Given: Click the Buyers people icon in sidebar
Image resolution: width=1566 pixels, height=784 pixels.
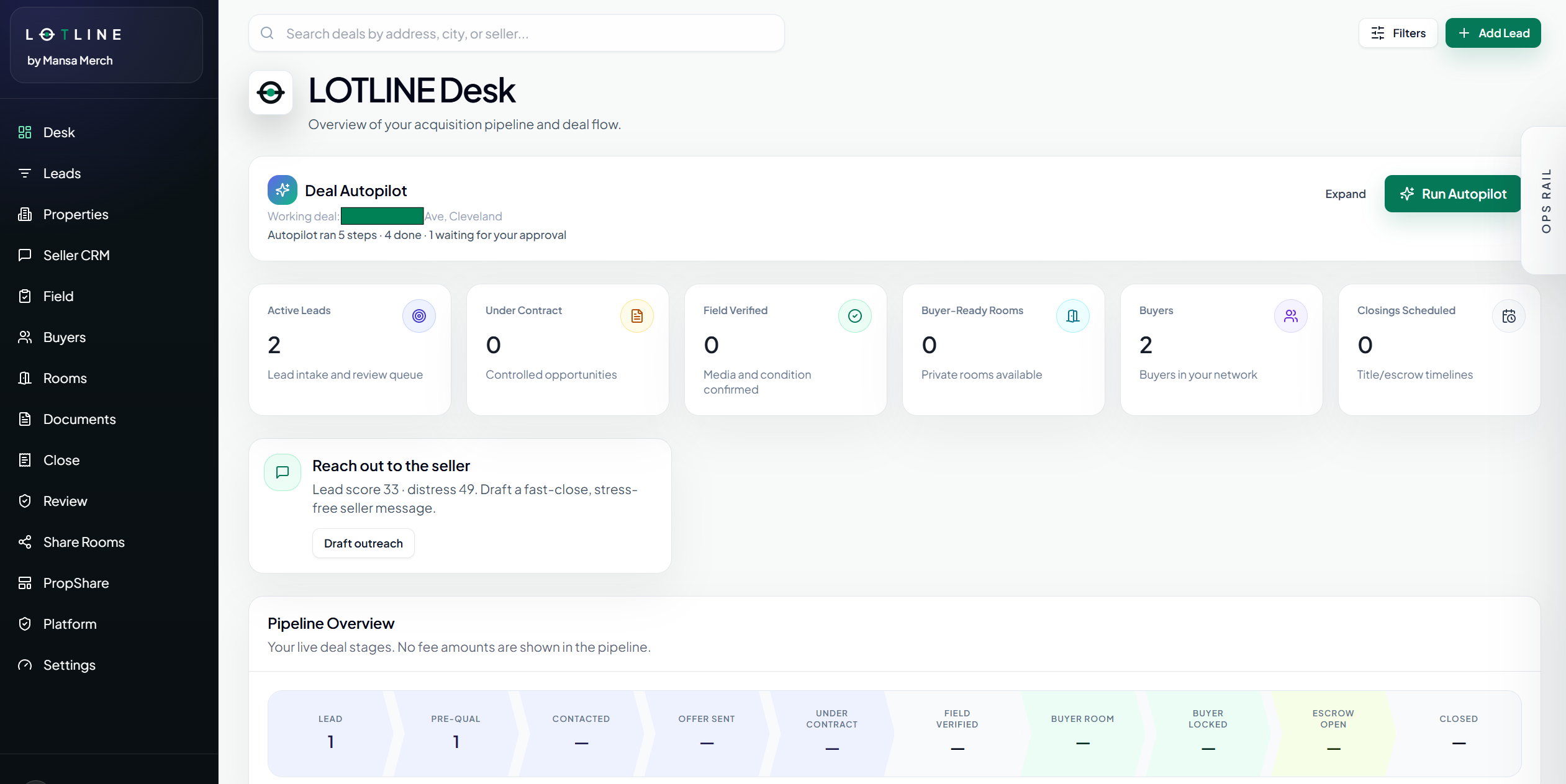Looking at the screenshot, I should tap(25, 337).
